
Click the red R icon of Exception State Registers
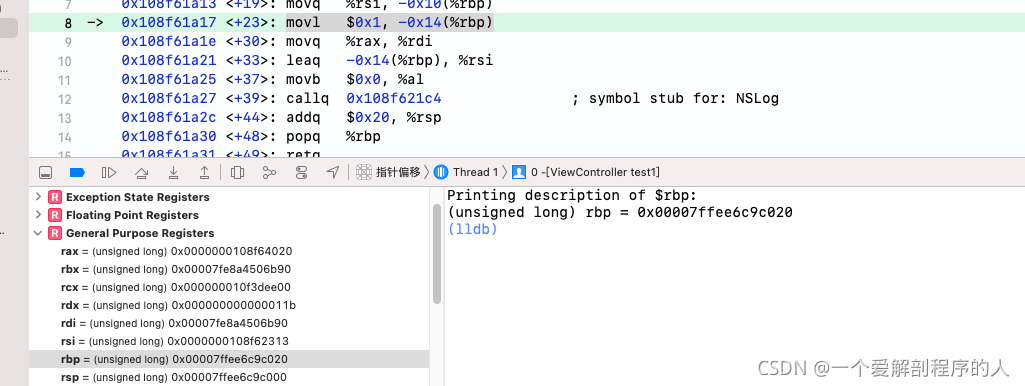[55, 197]
